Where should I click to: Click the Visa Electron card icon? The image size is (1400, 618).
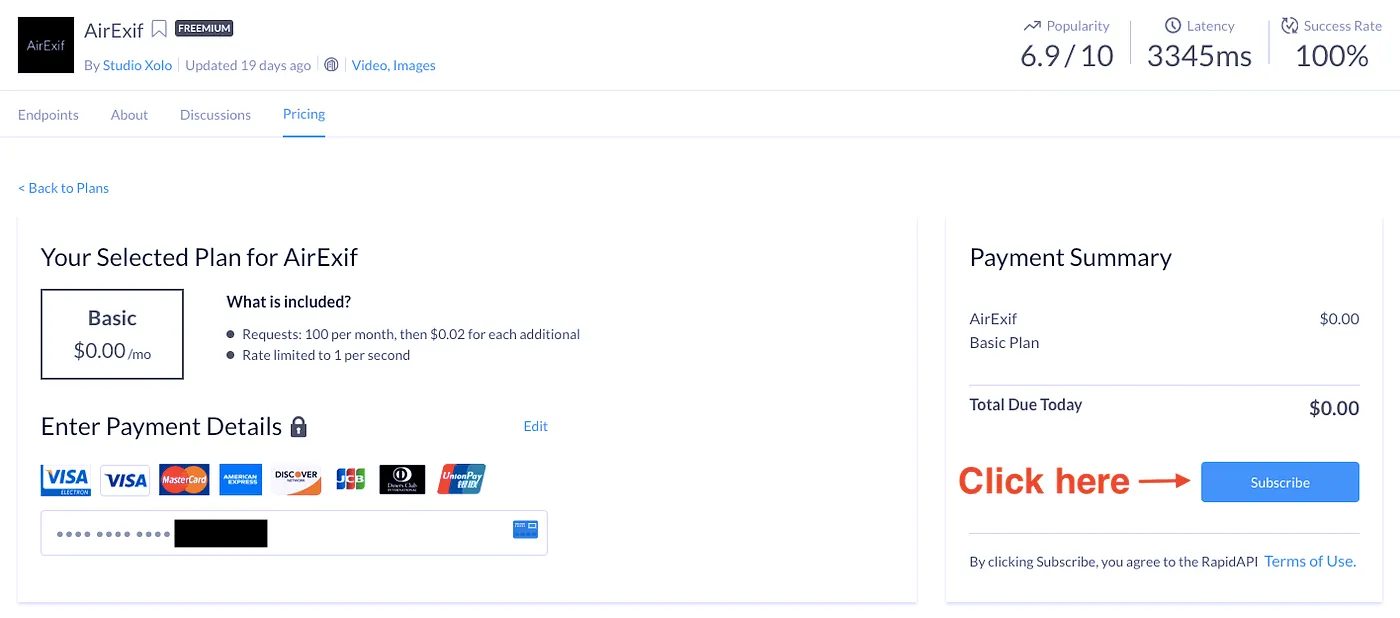coord(66,480)
